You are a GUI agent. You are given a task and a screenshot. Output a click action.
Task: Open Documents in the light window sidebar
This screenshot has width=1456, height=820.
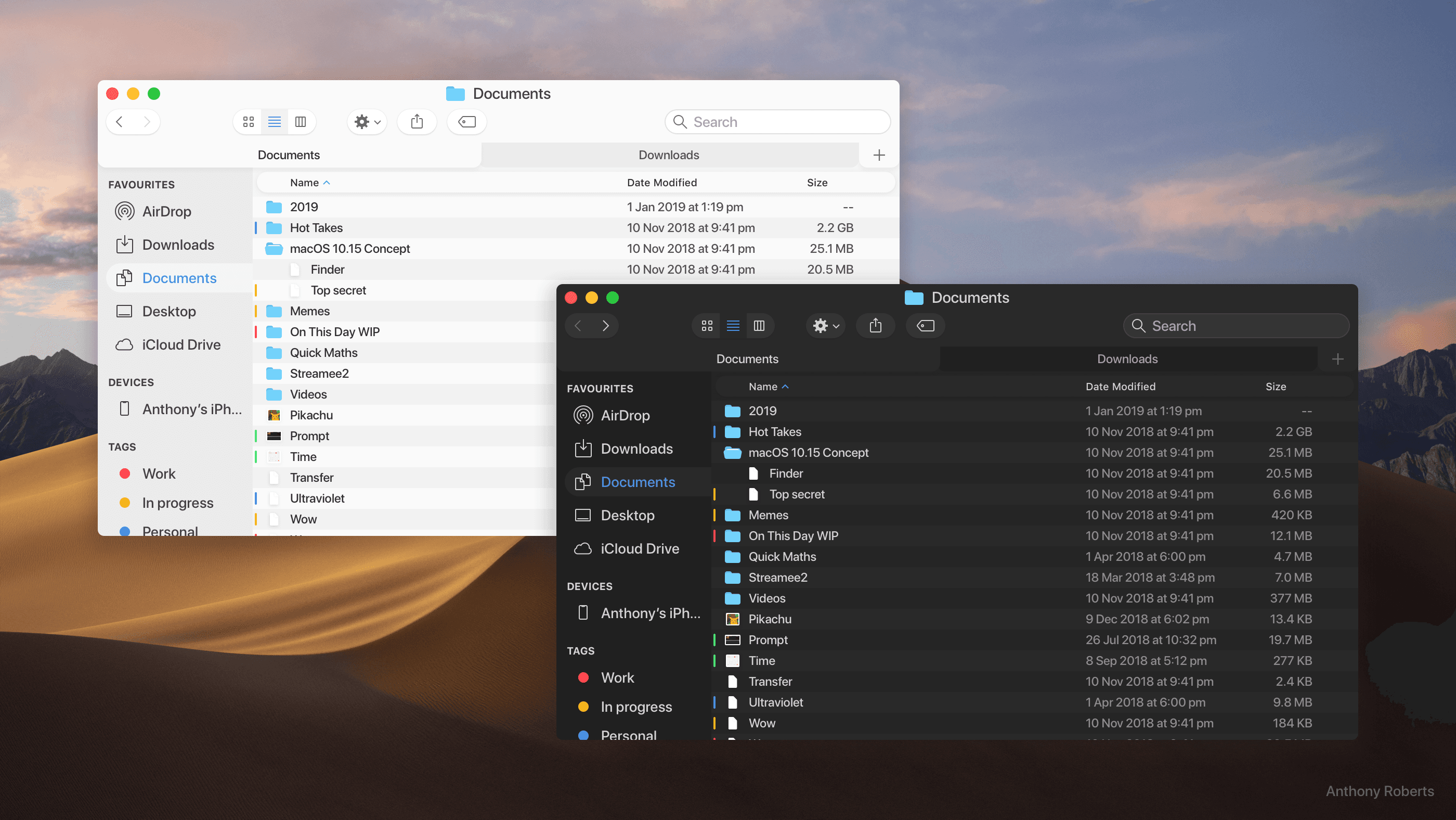[179, 278]
